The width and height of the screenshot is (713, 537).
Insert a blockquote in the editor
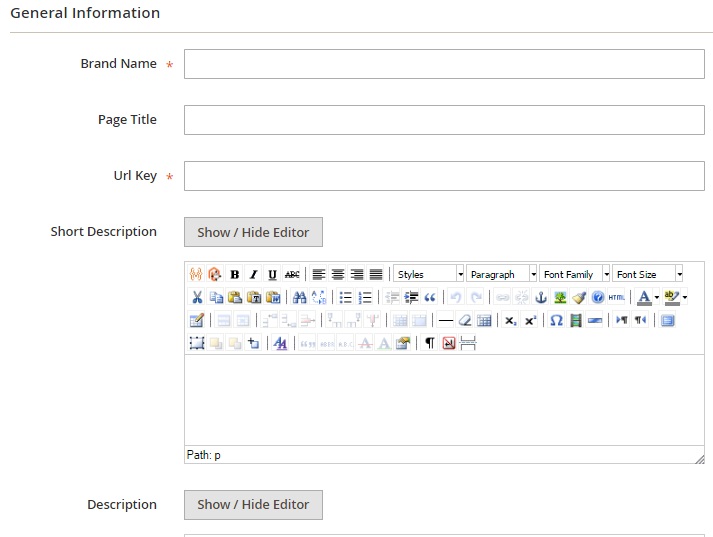click(x=430, y=297)
